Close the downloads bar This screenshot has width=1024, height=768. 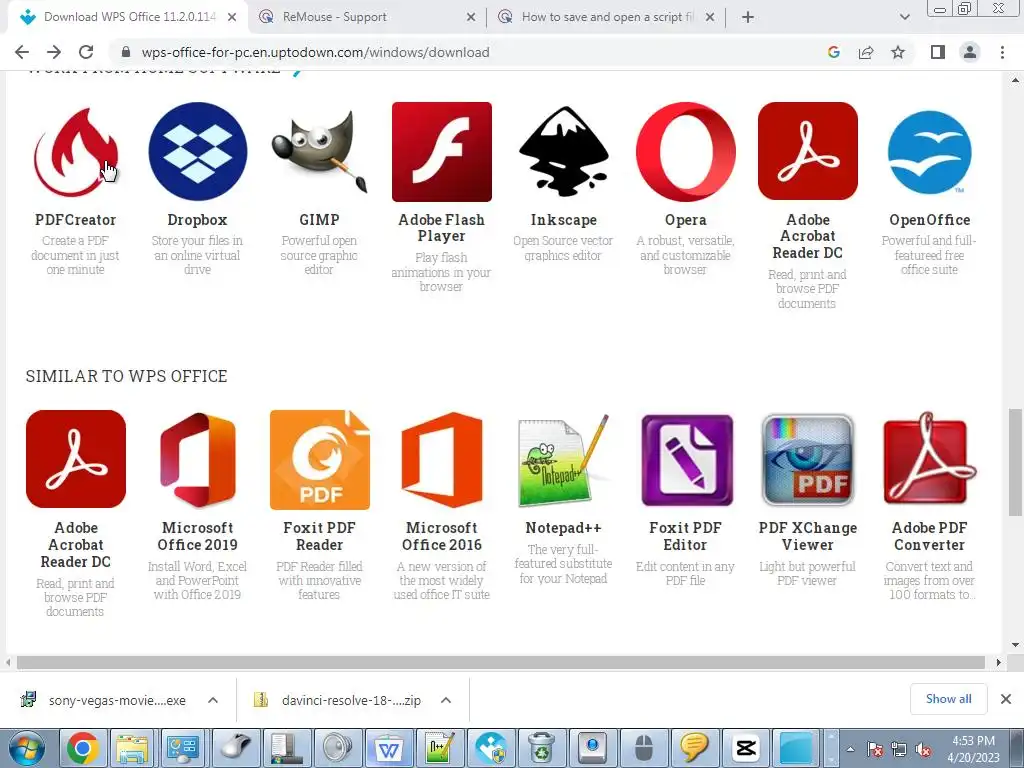click(1006, 699)
